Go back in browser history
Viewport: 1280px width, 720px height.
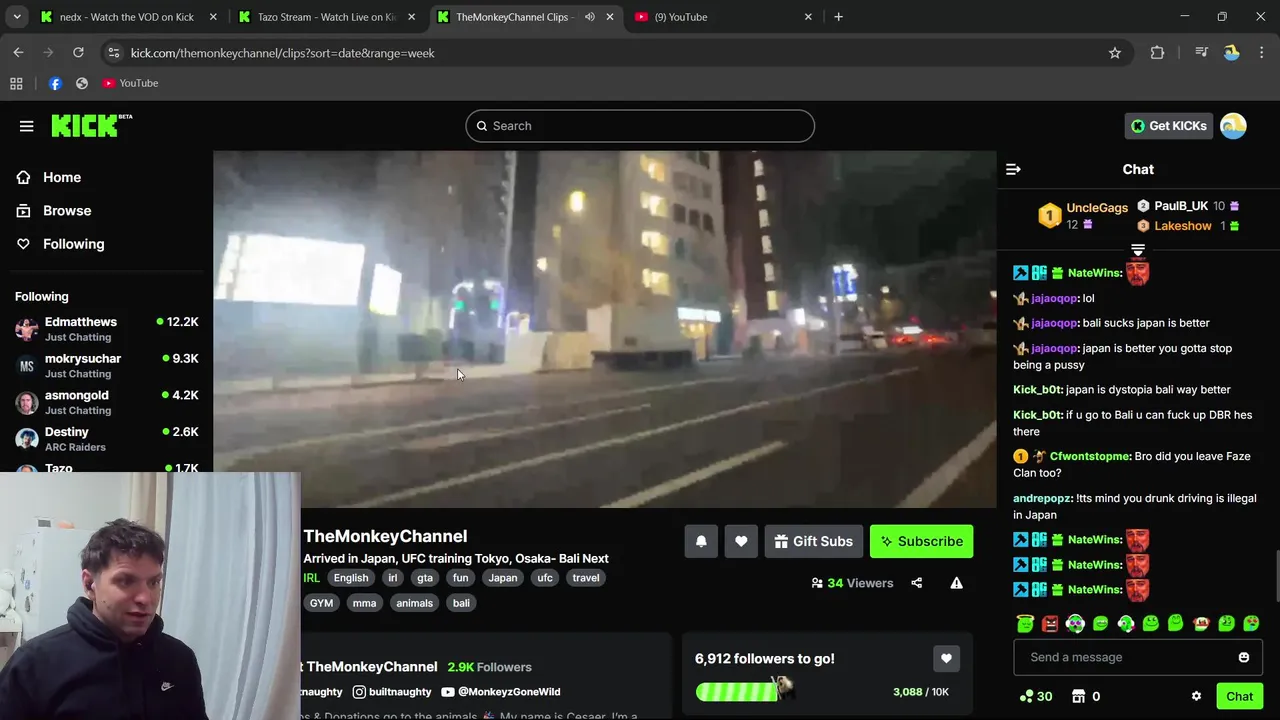click(18, 53)
